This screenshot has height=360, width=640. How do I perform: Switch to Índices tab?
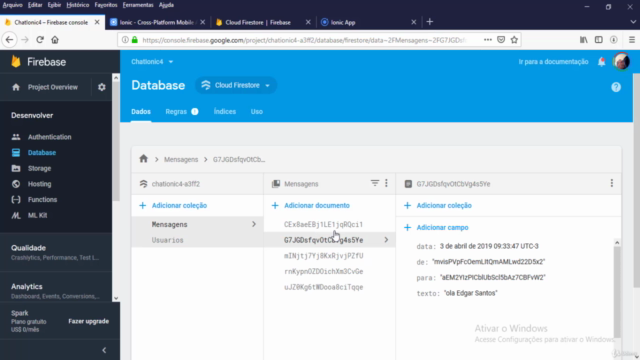tap(224, 111)
